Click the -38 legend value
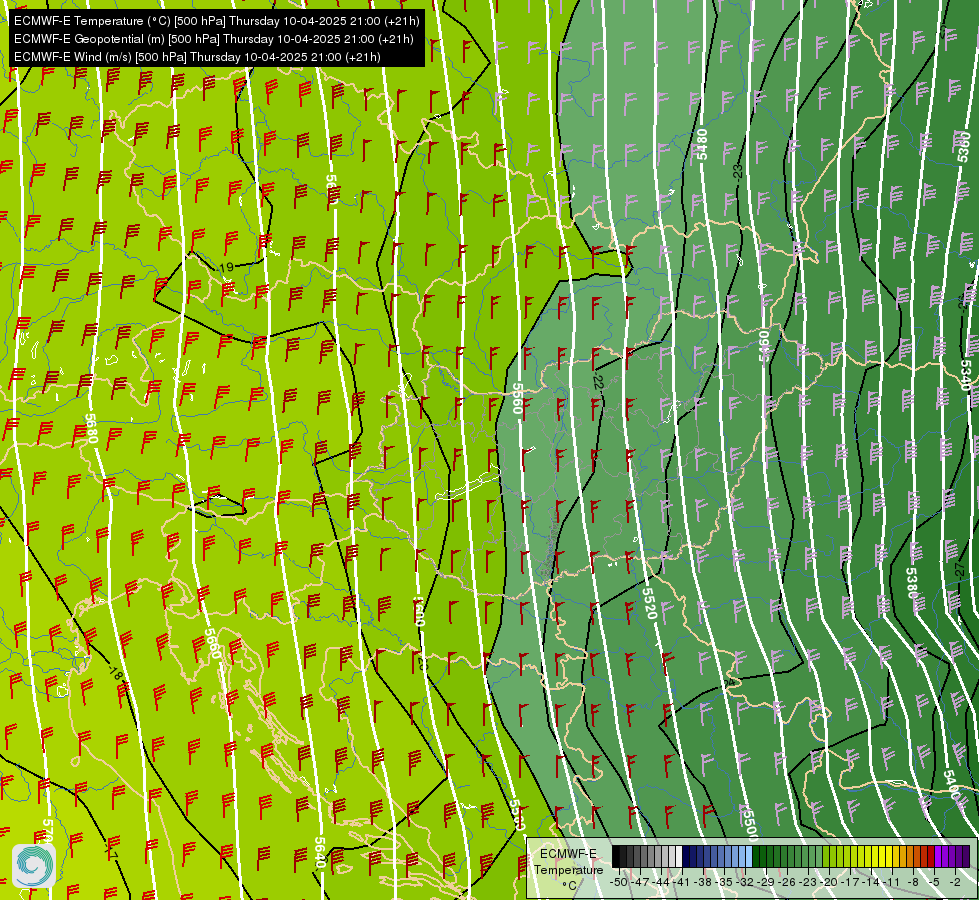 (x=704, y=882)
